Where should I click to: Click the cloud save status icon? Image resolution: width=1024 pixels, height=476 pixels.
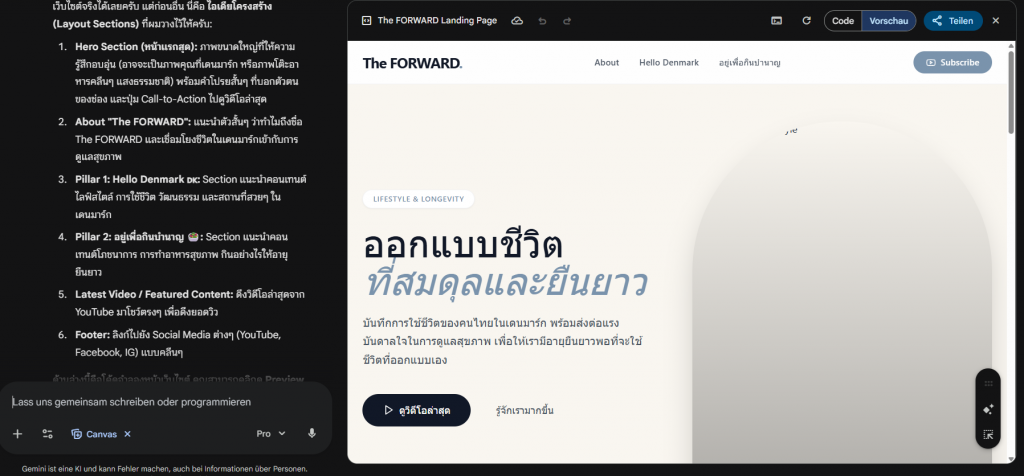517,21
